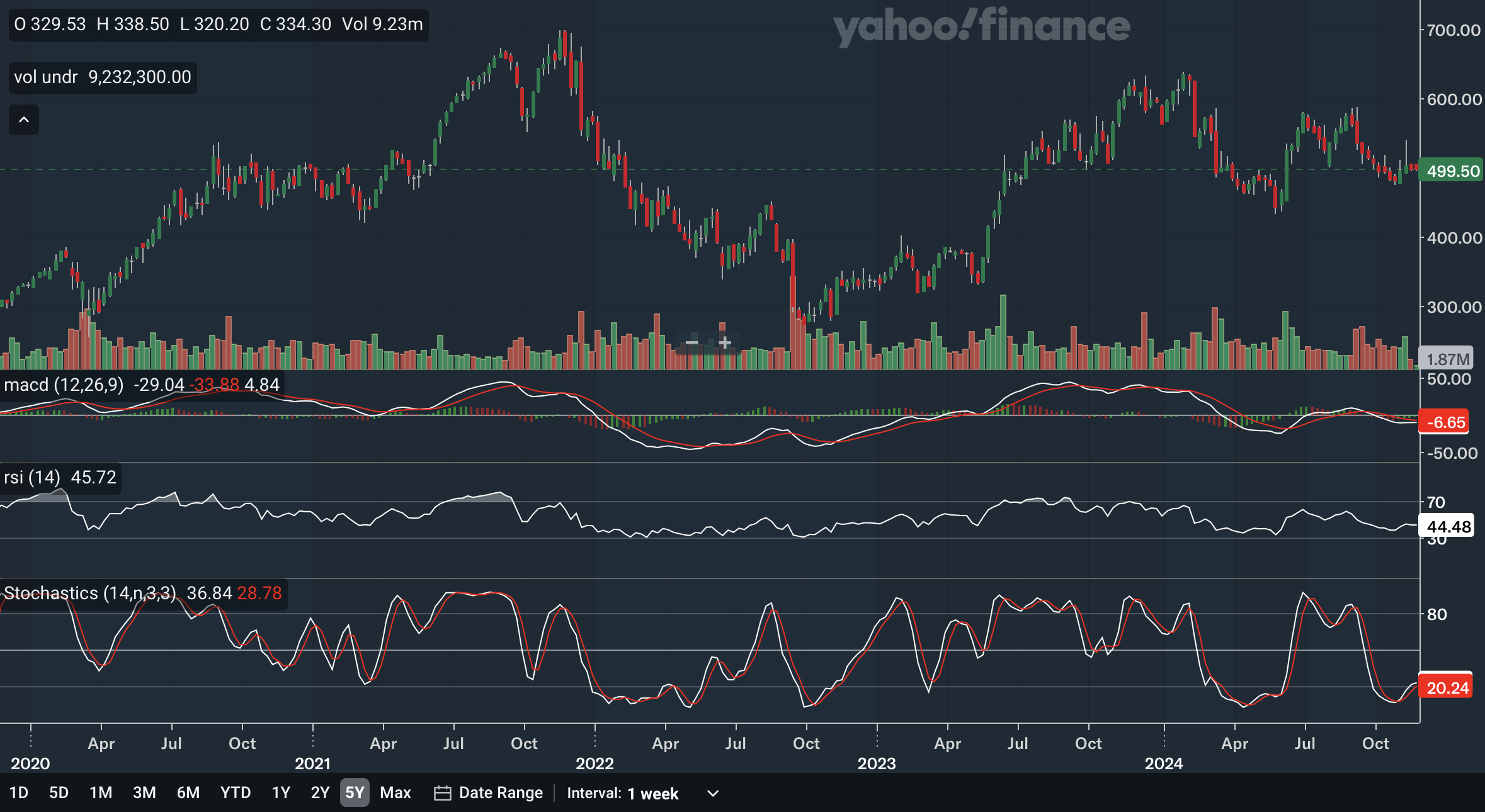
Task: Select the 1Y range
Action: tap(281, 793)
